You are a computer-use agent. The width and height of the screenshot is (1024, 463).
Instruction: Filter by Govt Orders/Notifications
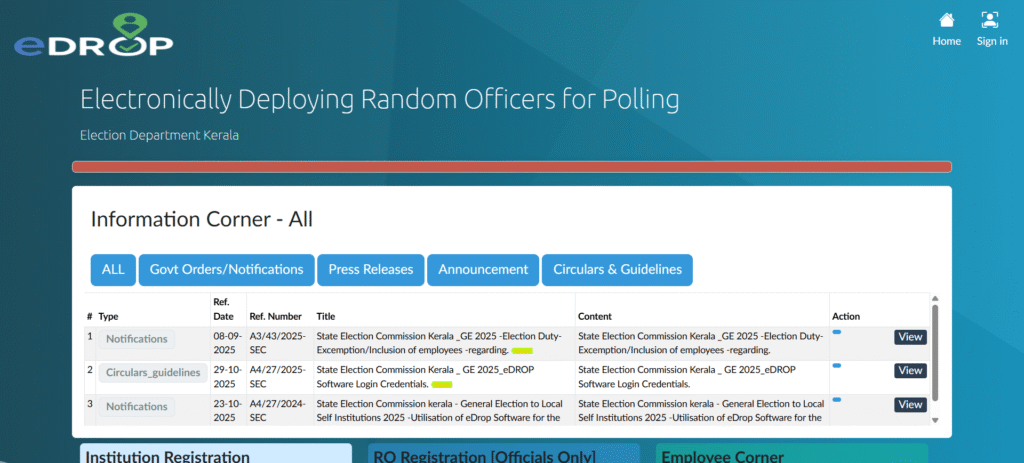pos(226,269)
